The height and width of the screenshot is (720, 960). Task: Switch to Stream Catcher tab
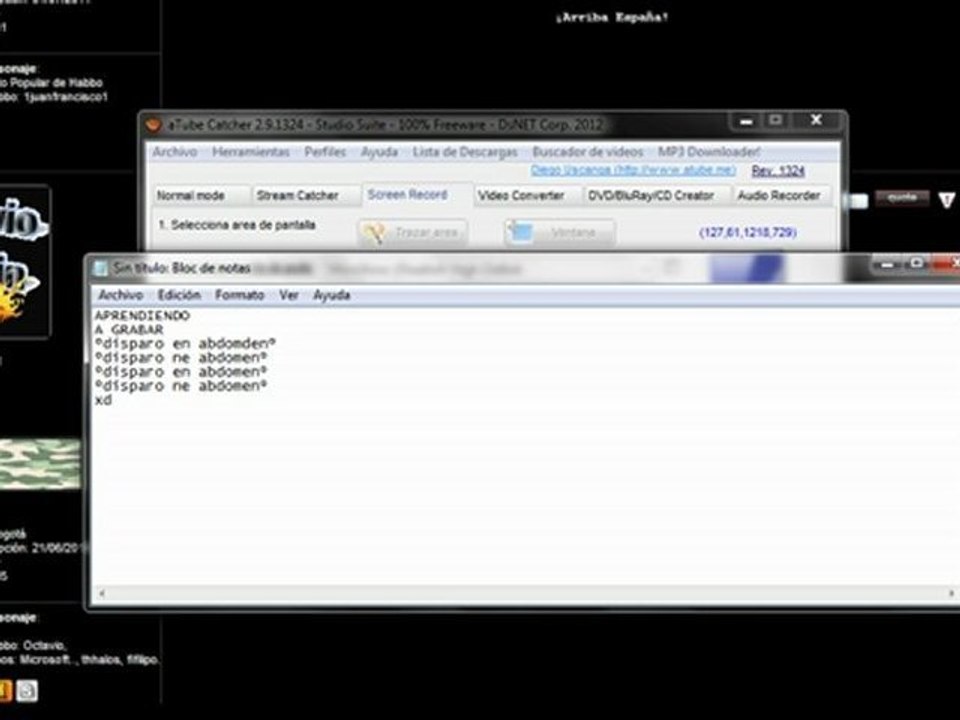306,195
